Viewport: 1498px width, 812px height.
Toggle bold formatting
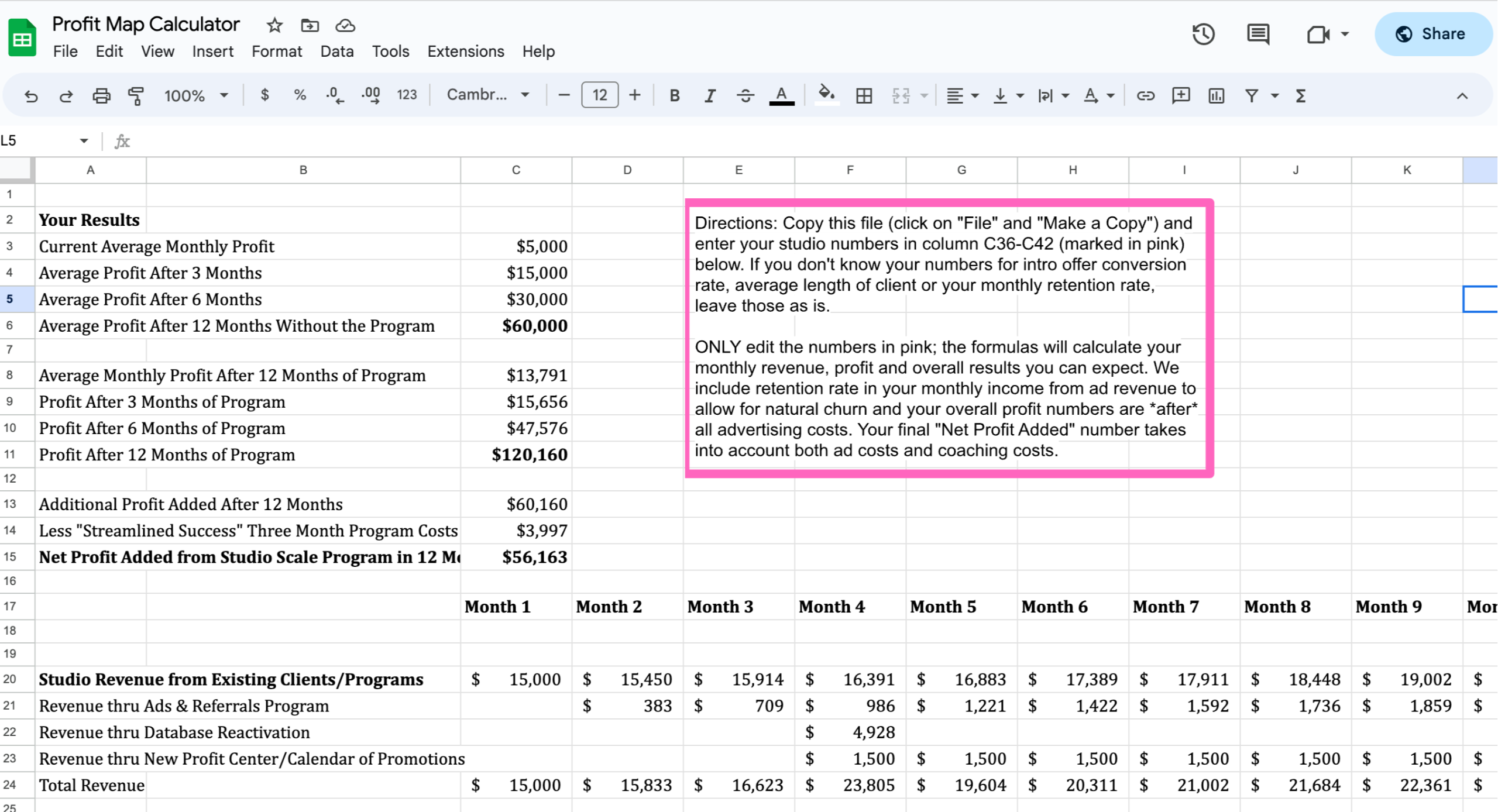tap(674, 95)
